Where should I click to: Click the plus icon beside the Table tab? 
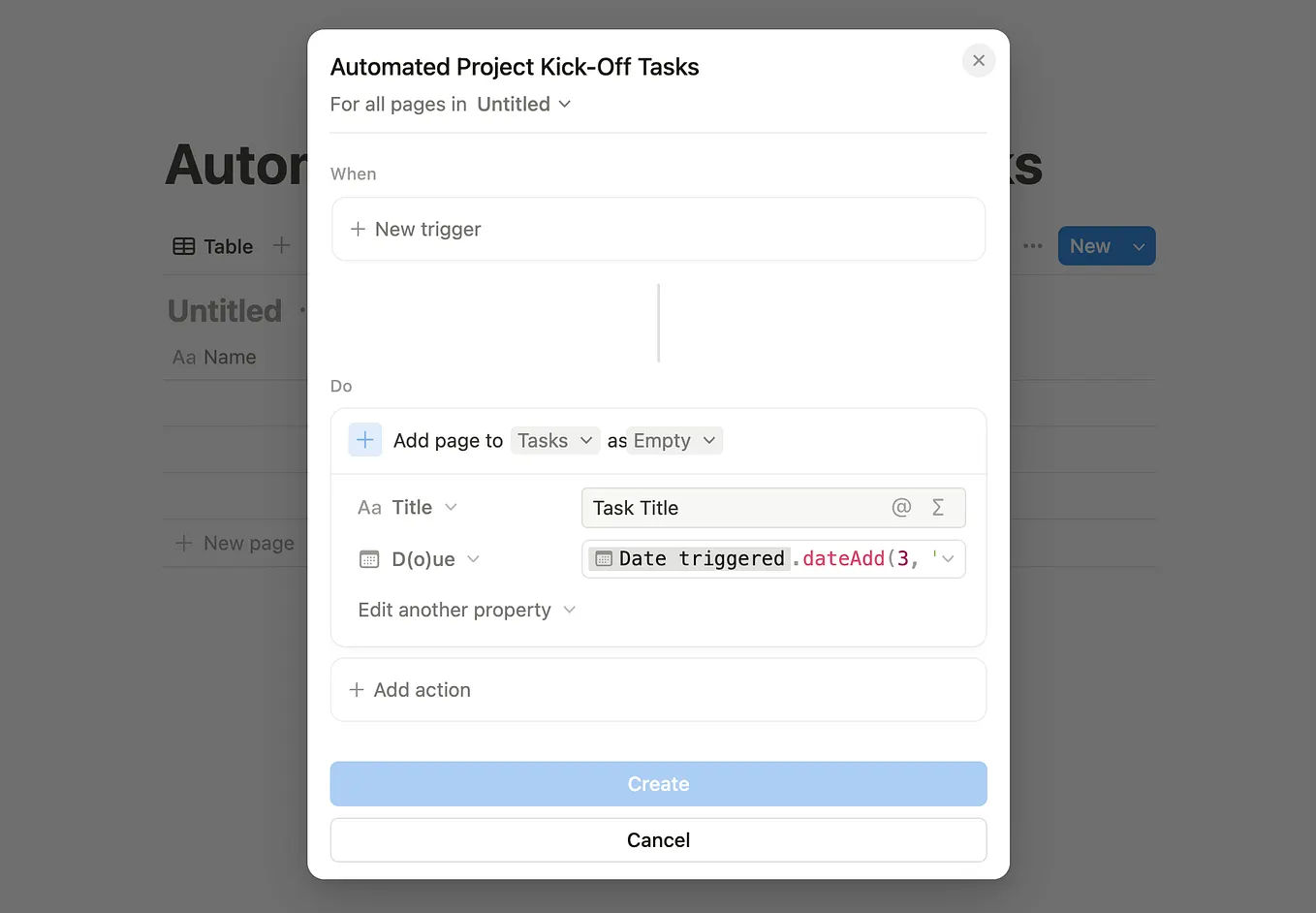point(282,246)
